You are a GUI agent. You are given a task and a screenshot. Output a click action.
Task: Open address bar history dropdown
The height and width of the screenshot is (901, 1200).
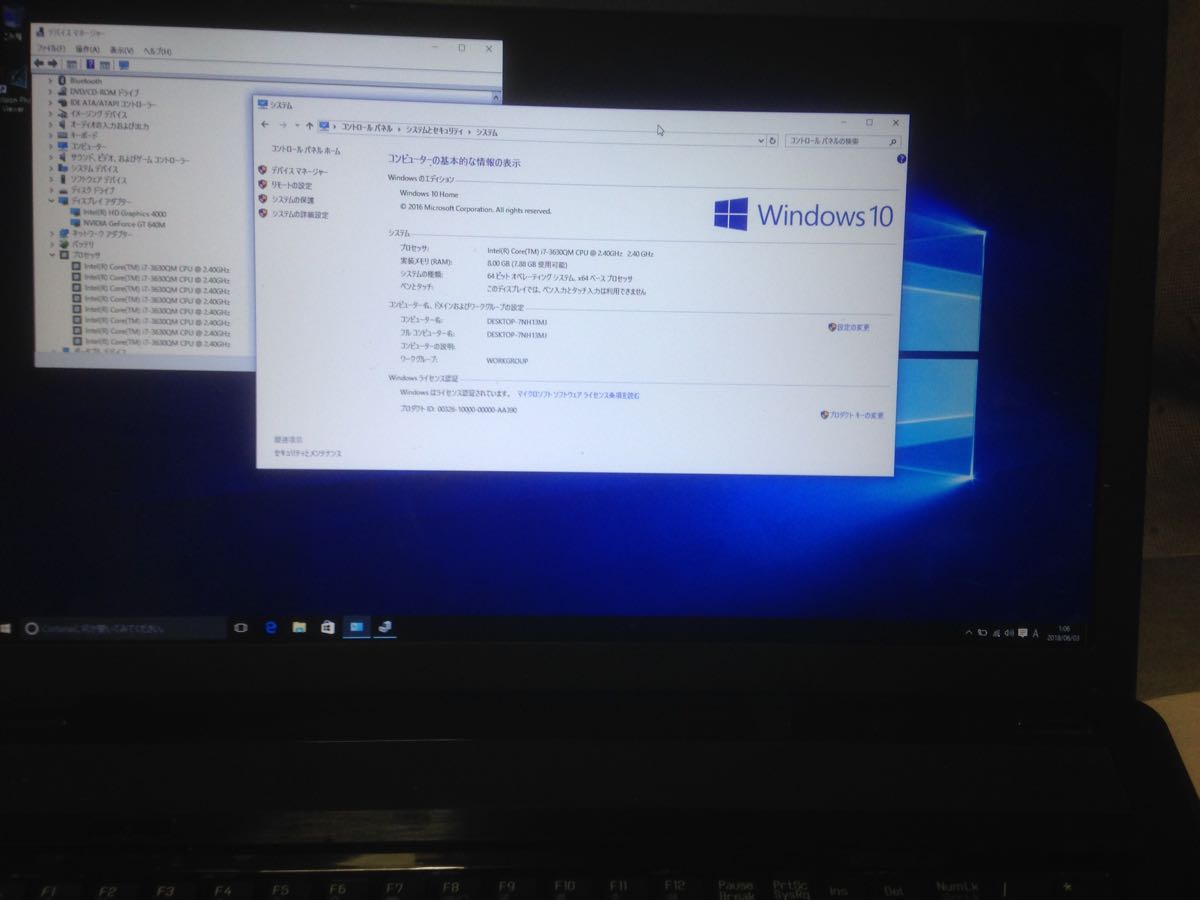tap(762, 141)
